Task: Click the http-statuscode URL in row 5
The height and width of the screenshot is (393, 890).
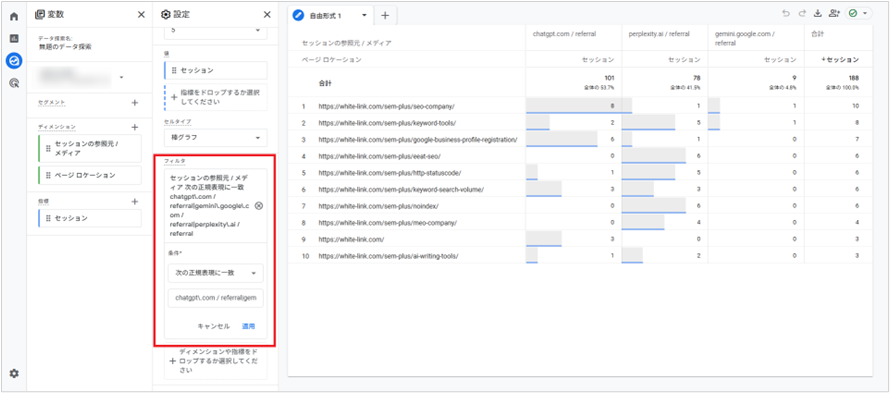Action: click(389, 173)
